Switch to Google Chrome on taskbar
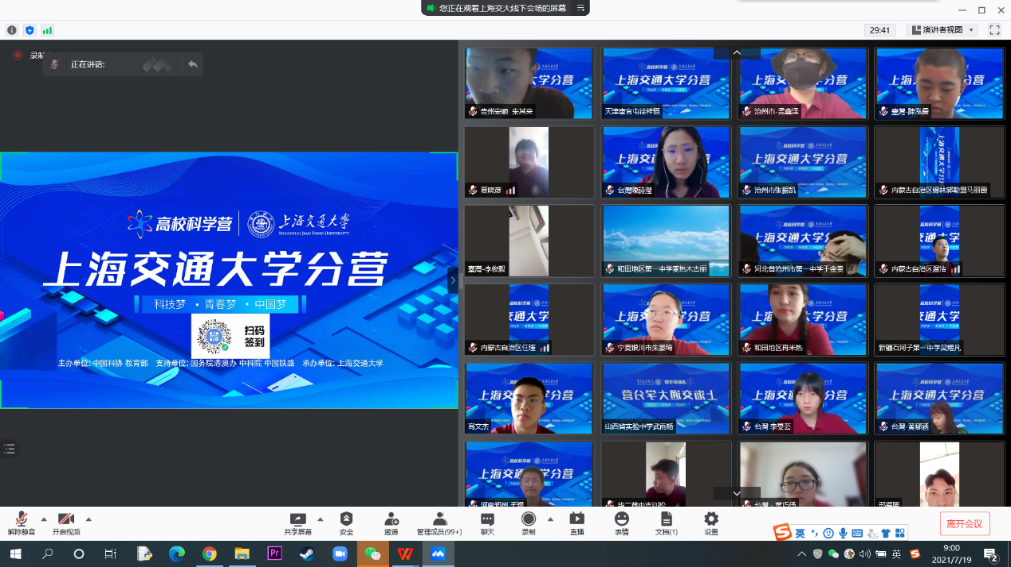The image size is (1011, 567). click(x=209, y=553)
